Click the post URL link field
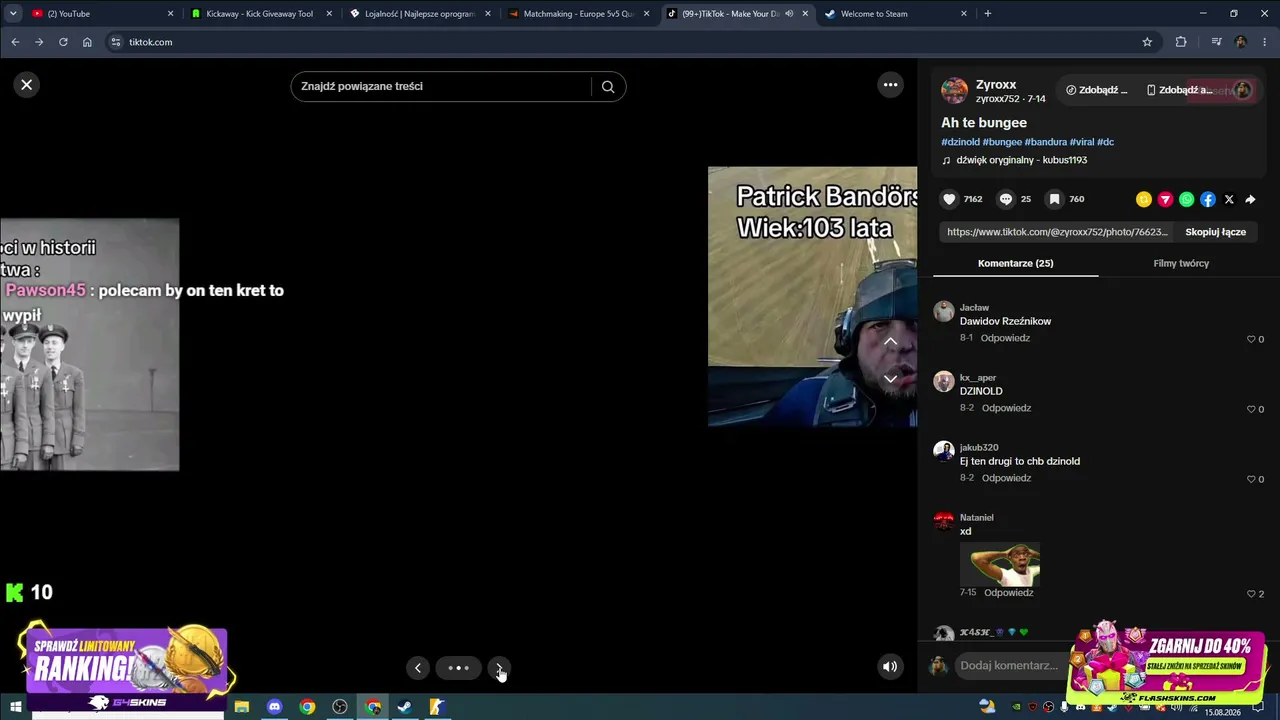 click(1057, 232)
